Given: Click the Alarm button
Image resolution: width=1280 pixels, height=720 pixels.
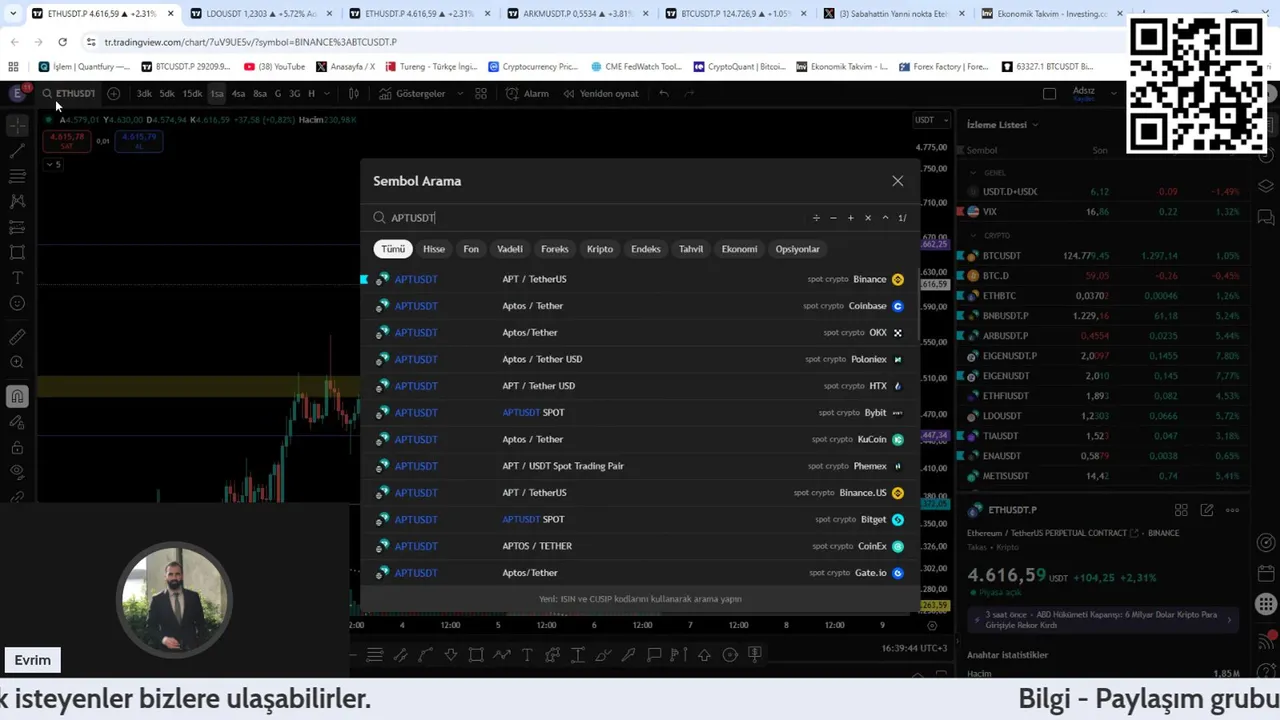Looking at the screenshot, I should [x=527, y=93].
